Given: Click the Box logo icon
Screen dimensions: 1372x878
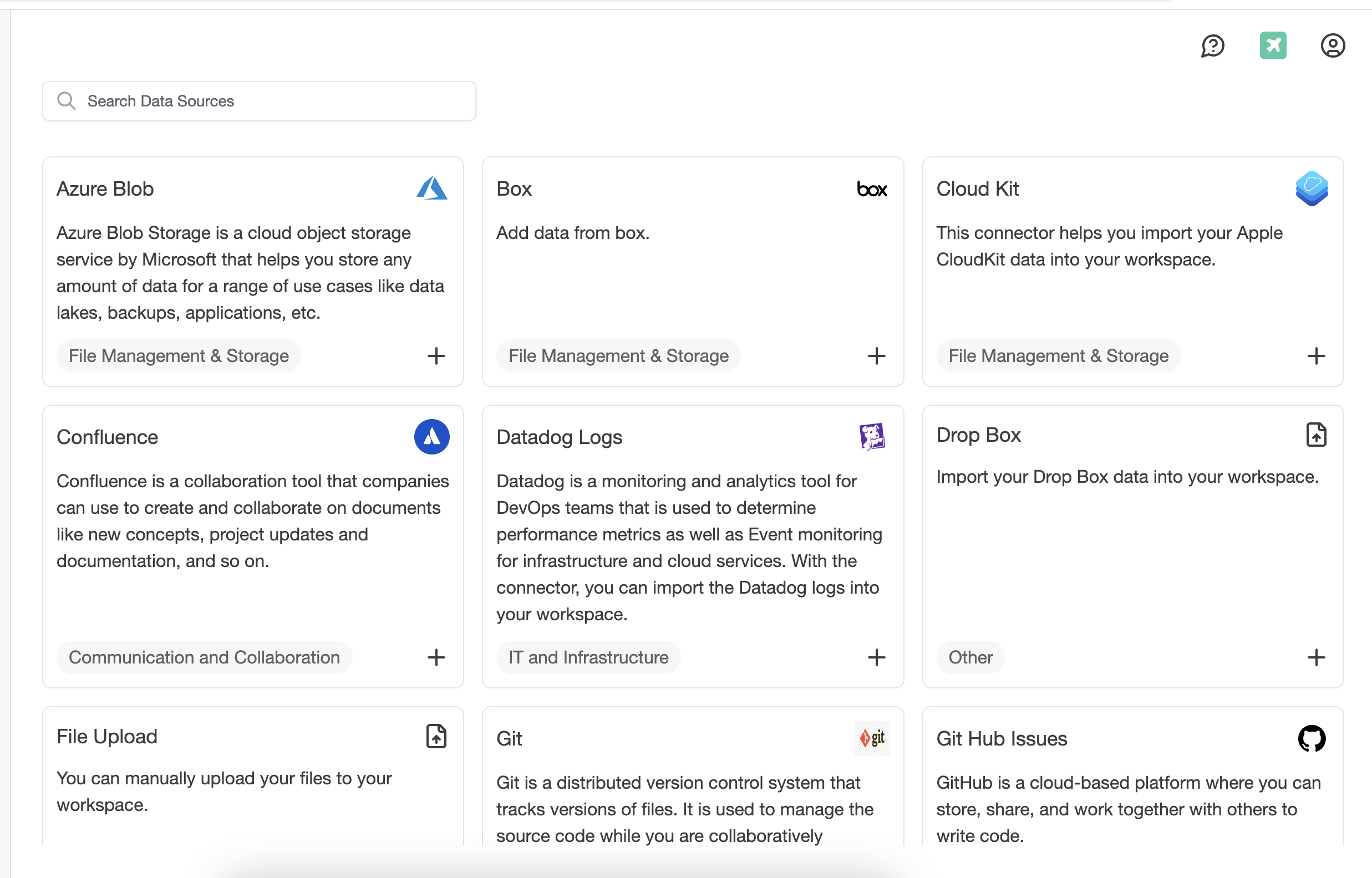Looking at the screenshot, I should click(872, 188).
